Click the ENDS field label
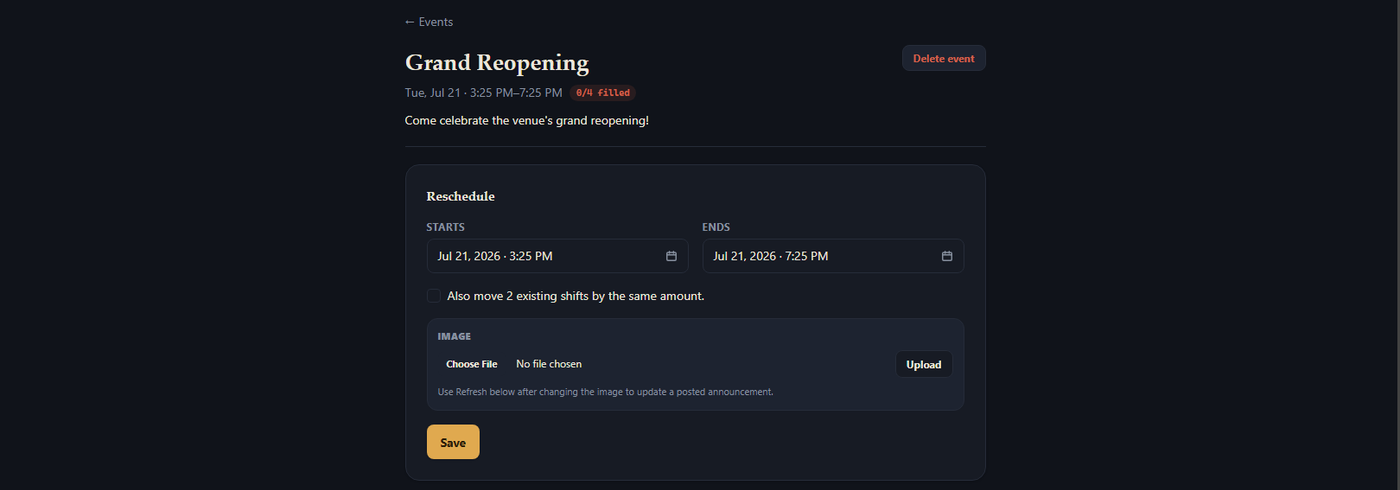The height and width of the screenshot is (490, 1400). 716,227
